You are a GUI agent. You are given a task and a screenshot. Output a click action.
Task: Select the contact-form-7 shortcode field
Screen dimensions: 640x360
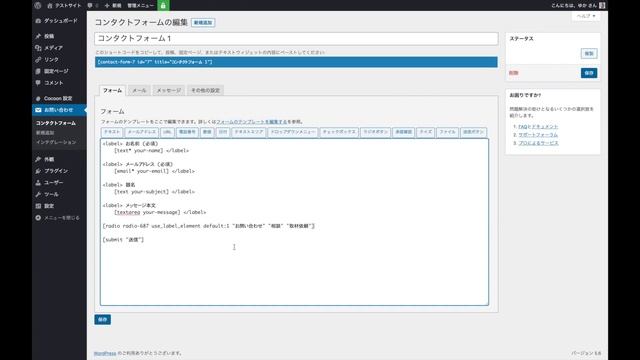click(296, 62)
